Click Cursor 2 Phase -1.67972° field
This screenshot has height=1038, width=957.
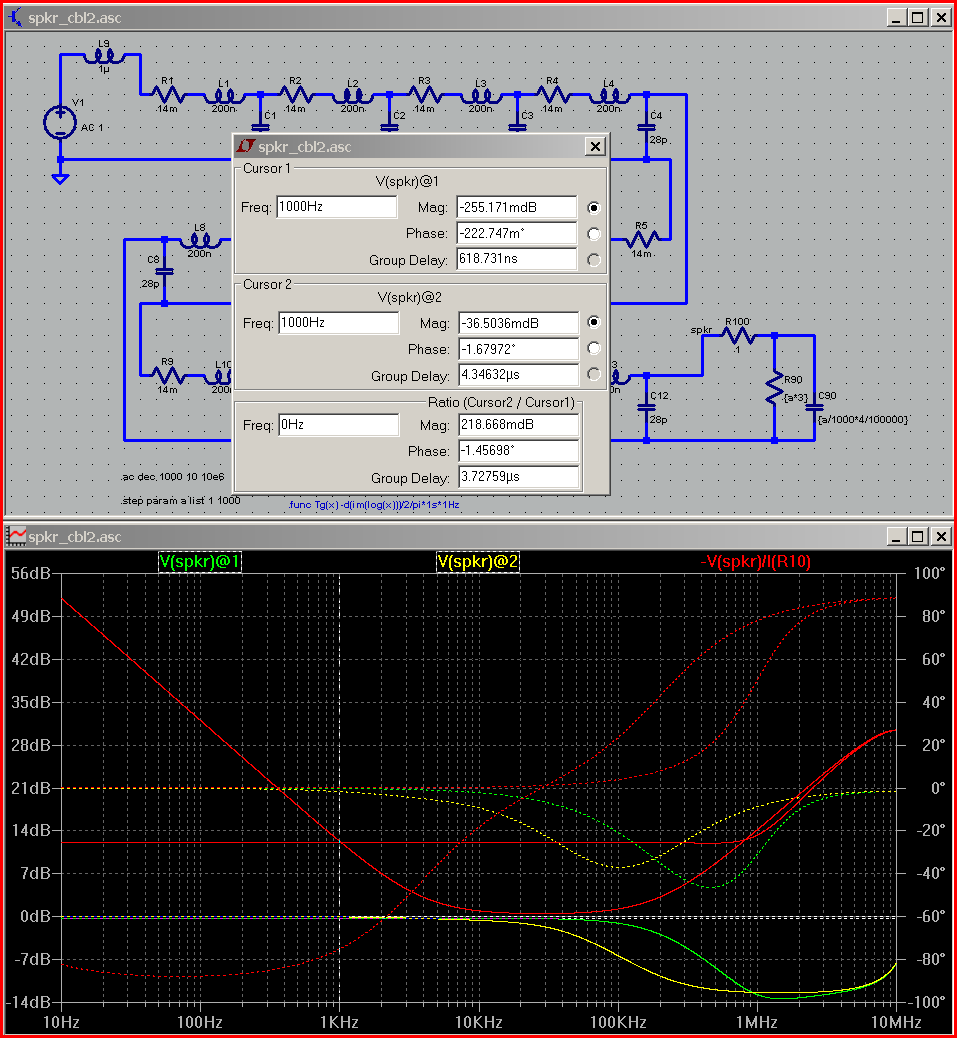tap(519, 349)
